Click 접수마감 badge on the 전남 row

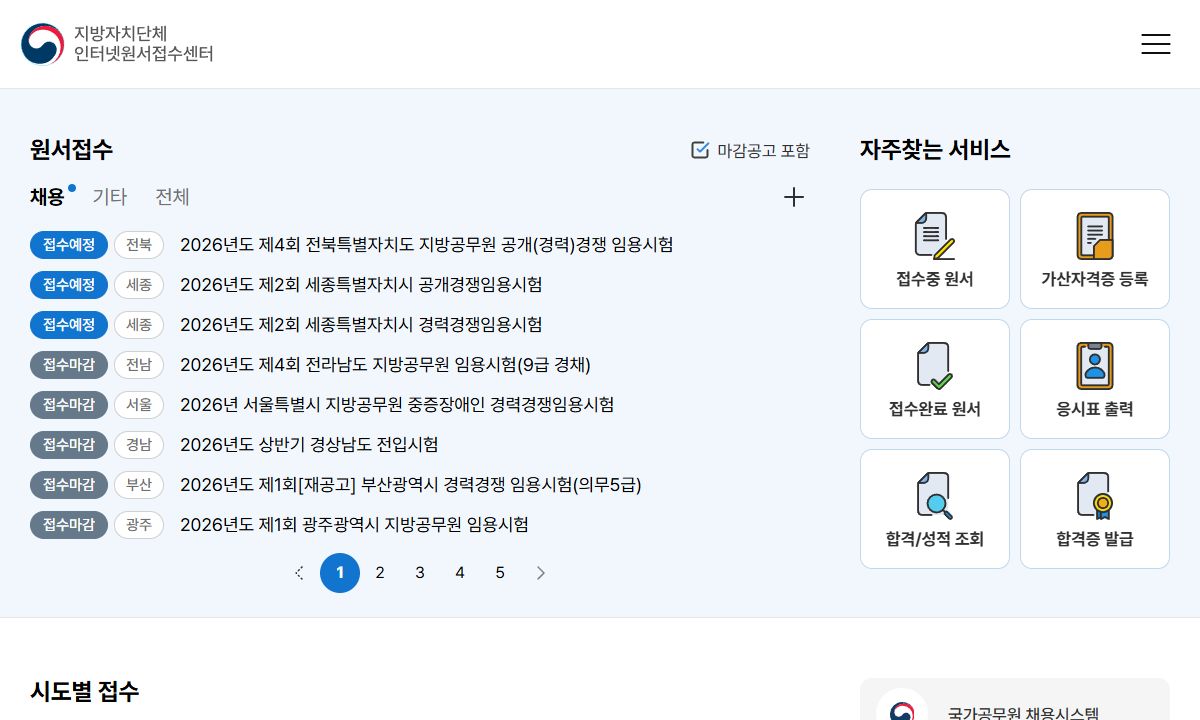point(69,365)
